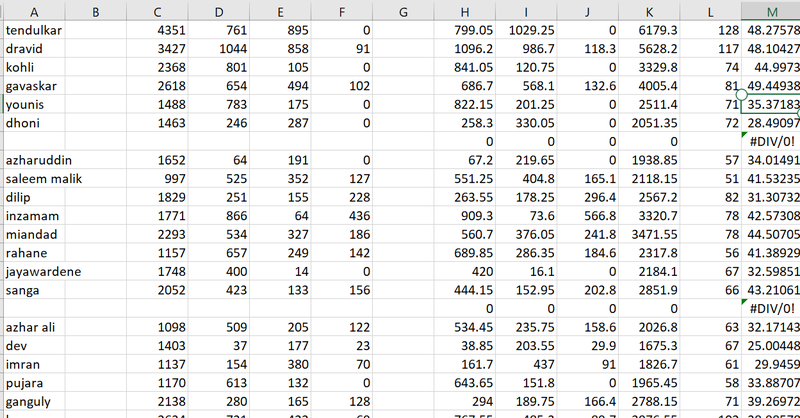
Task: Select column A header
Action: [x=34, y=12]
